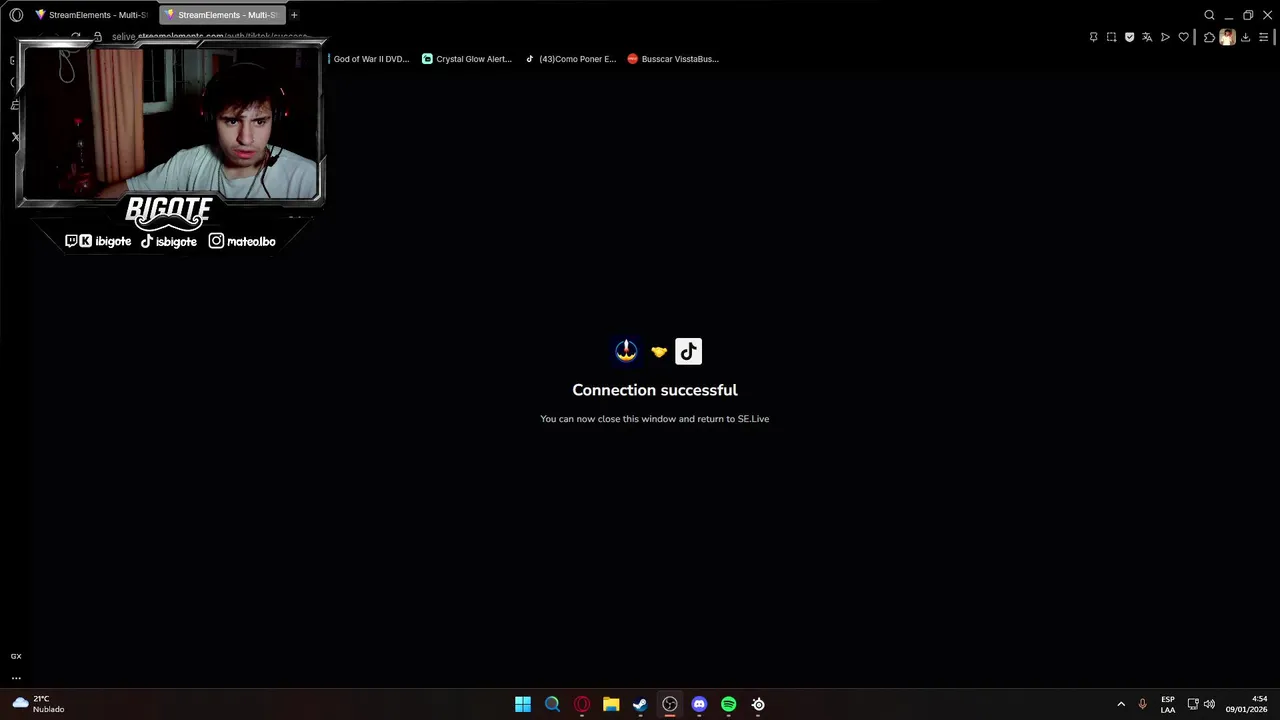Pin the current page with the pushpin icon
This screenshot has height=720, width=1280.
point(1093,37)
